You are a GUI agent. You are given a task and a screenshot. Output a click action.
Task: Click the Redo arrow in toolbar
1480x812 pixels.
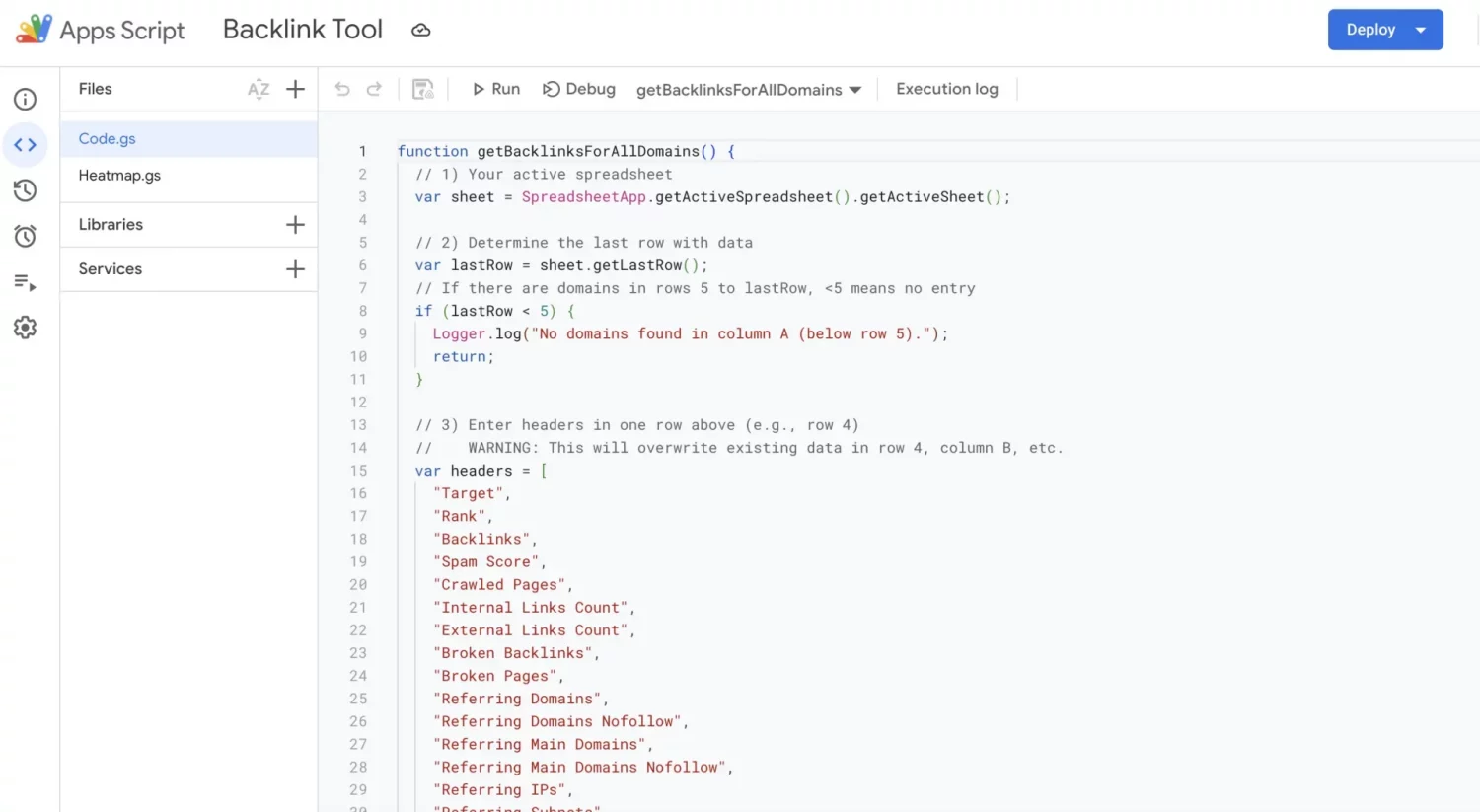coord(374,89)
